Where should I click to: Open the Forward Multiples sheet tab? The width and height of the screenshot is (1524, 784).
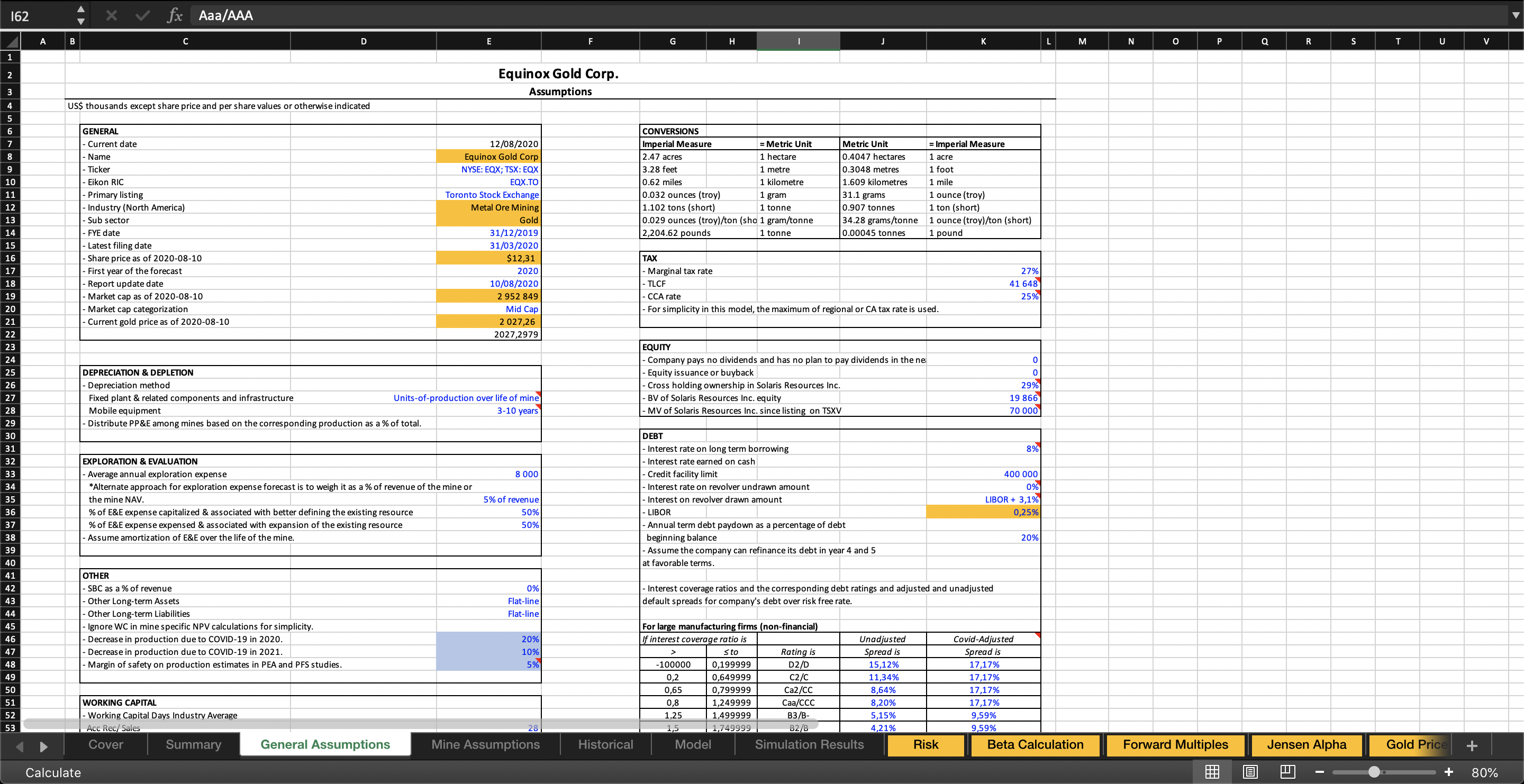tap(1175, 744)
